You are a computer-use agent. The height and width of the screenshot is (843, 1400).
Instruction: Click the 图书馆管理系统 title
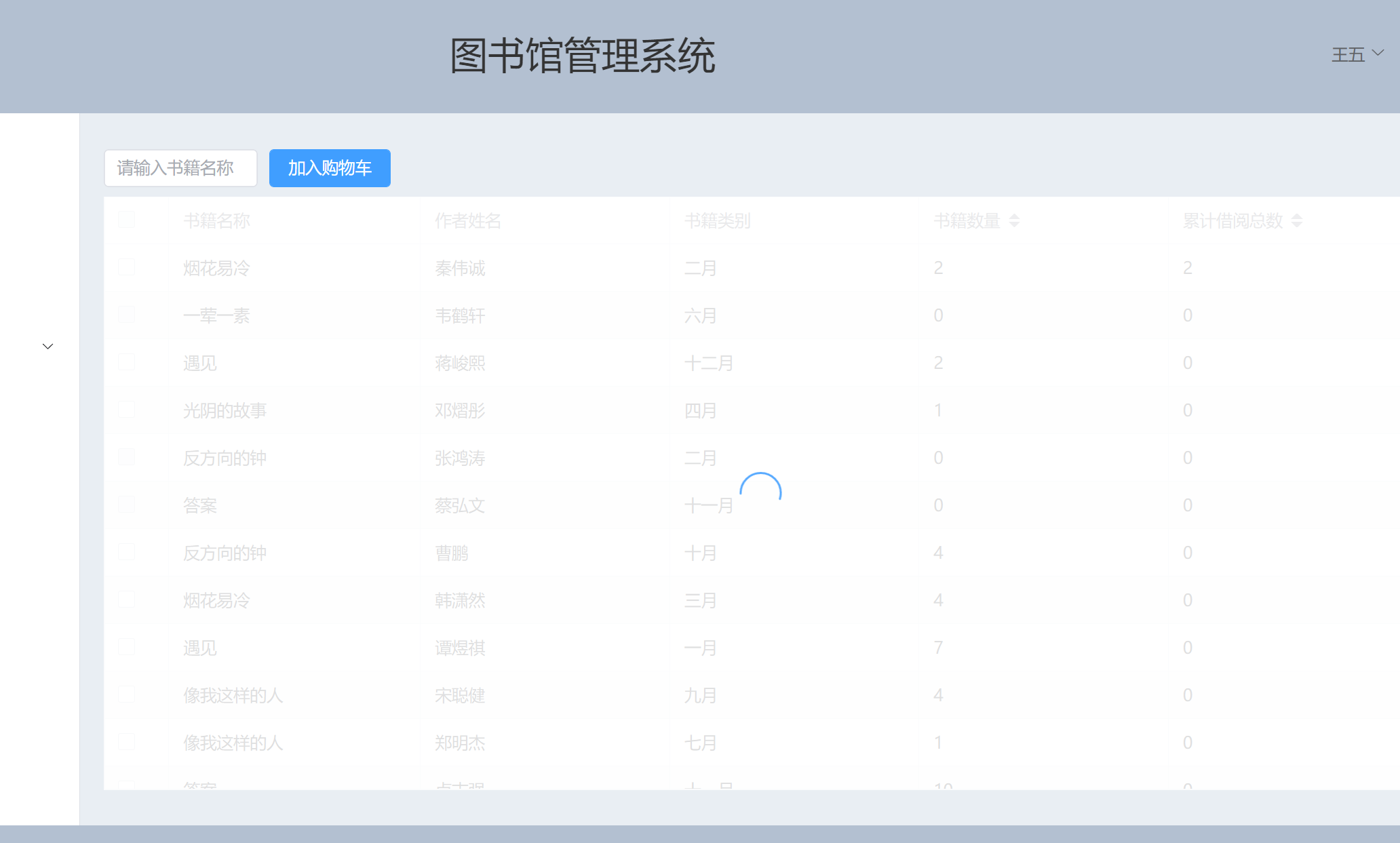583,56
